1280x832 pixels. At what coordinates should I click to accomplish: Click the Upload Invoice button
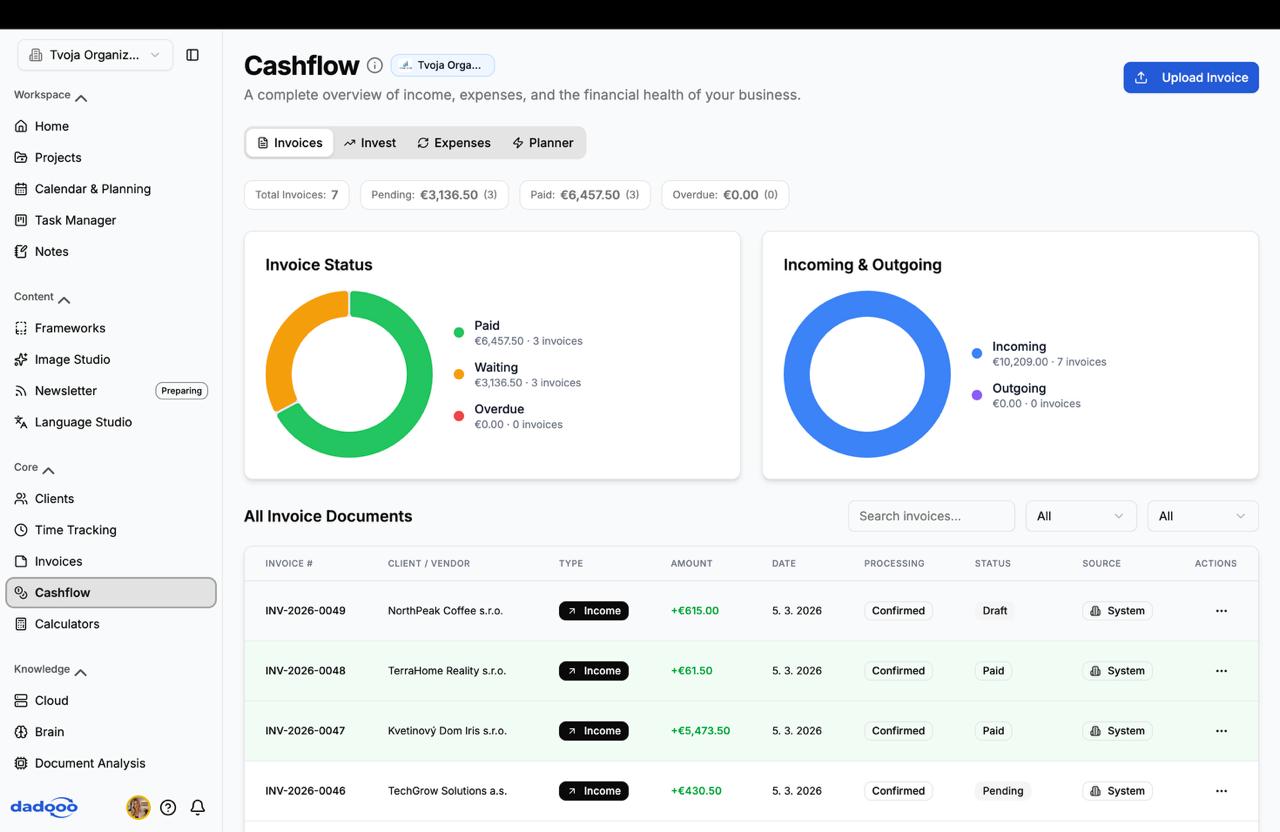[1190, 77]
